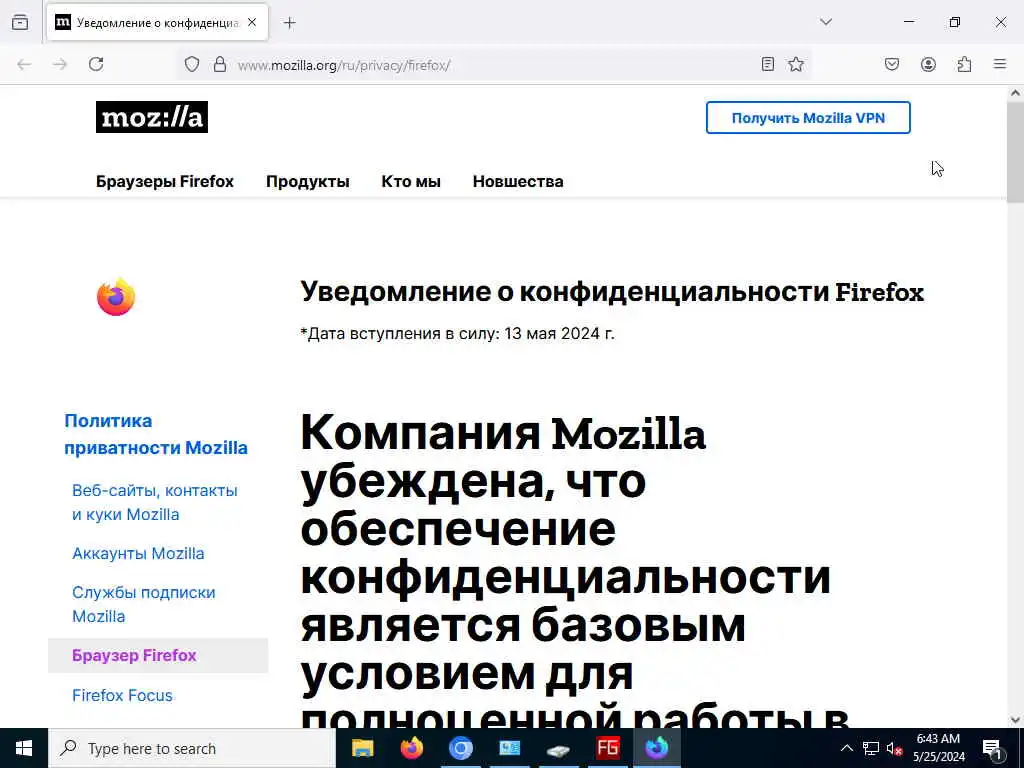1024x768 pixels.
Task: Click scrollbar down arrow
Action: pos(1016,720)
